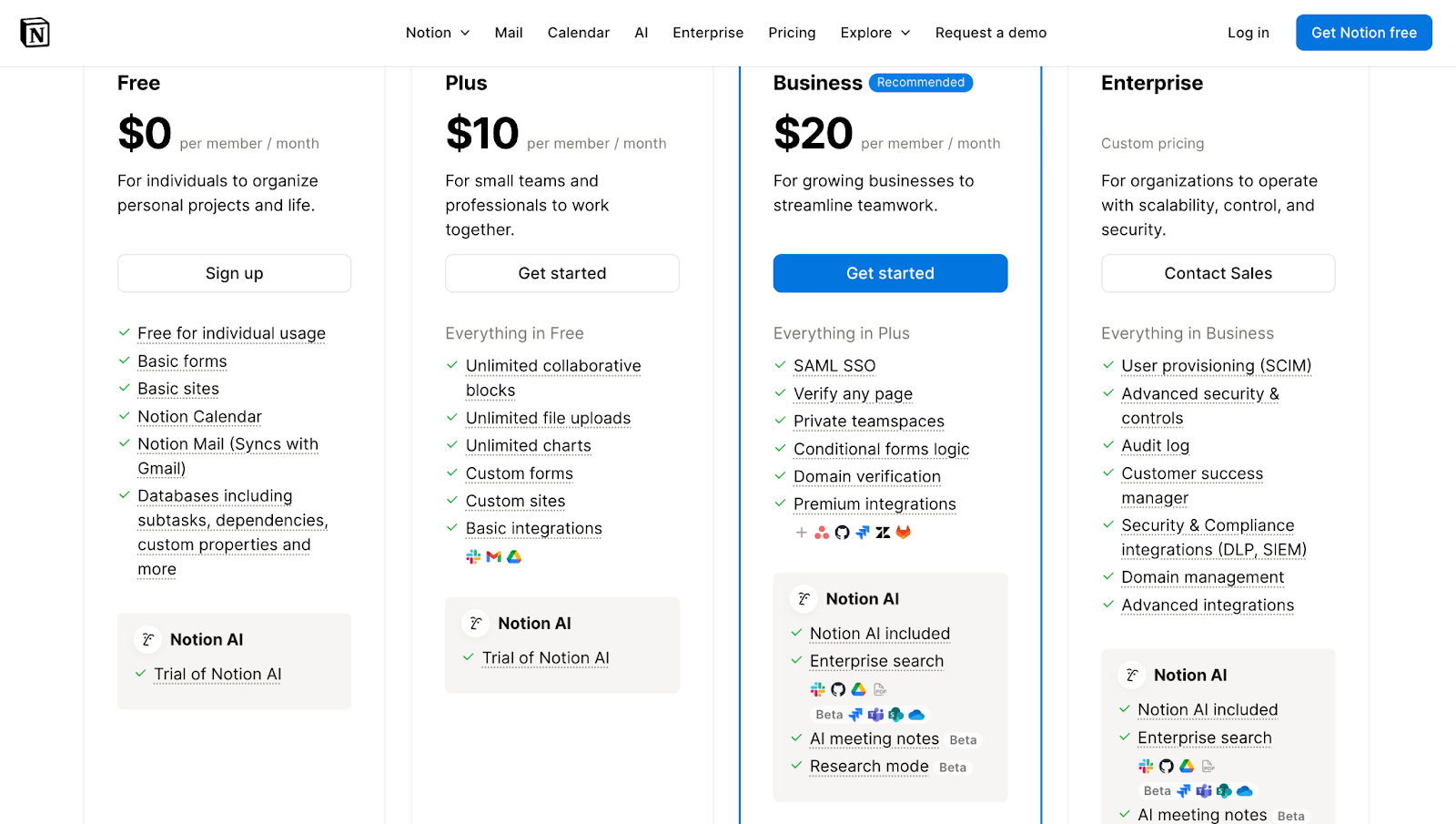
Task: Click GitHub icon under Business plan Enterprise search
Action: (838, 689)
